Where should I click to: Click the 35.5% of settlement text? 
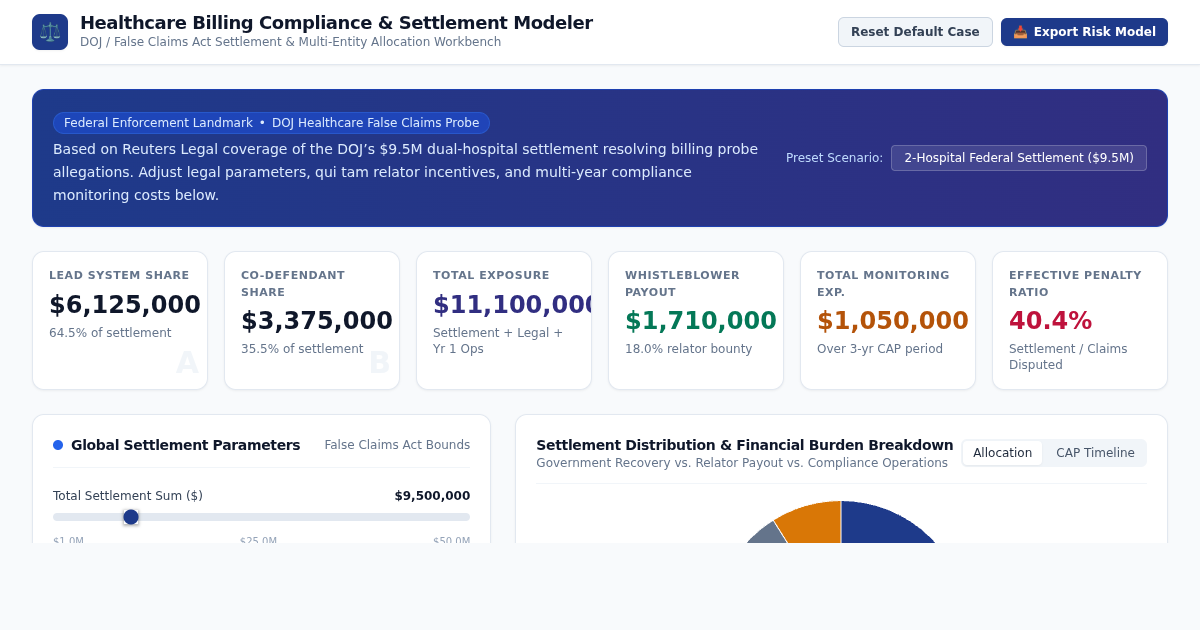point(302,349)
